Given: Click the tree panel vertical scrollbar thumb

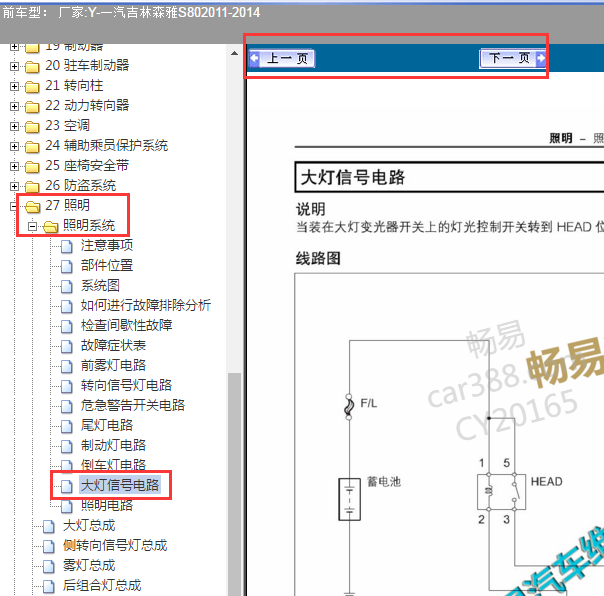Looking at the screenshot, I should [234, 484].
